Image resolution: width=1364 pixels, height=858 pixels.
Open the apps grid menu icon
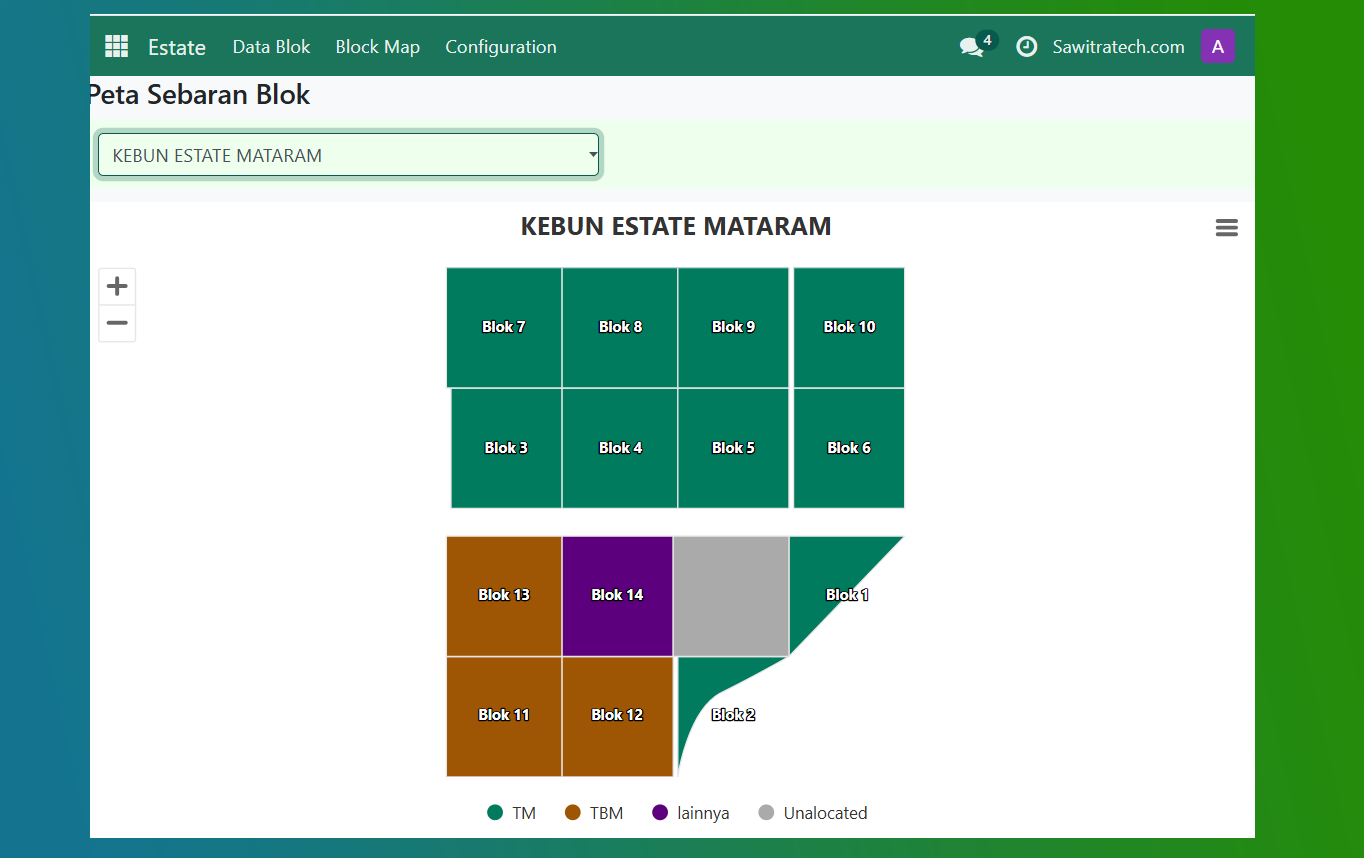coord(117,46)
